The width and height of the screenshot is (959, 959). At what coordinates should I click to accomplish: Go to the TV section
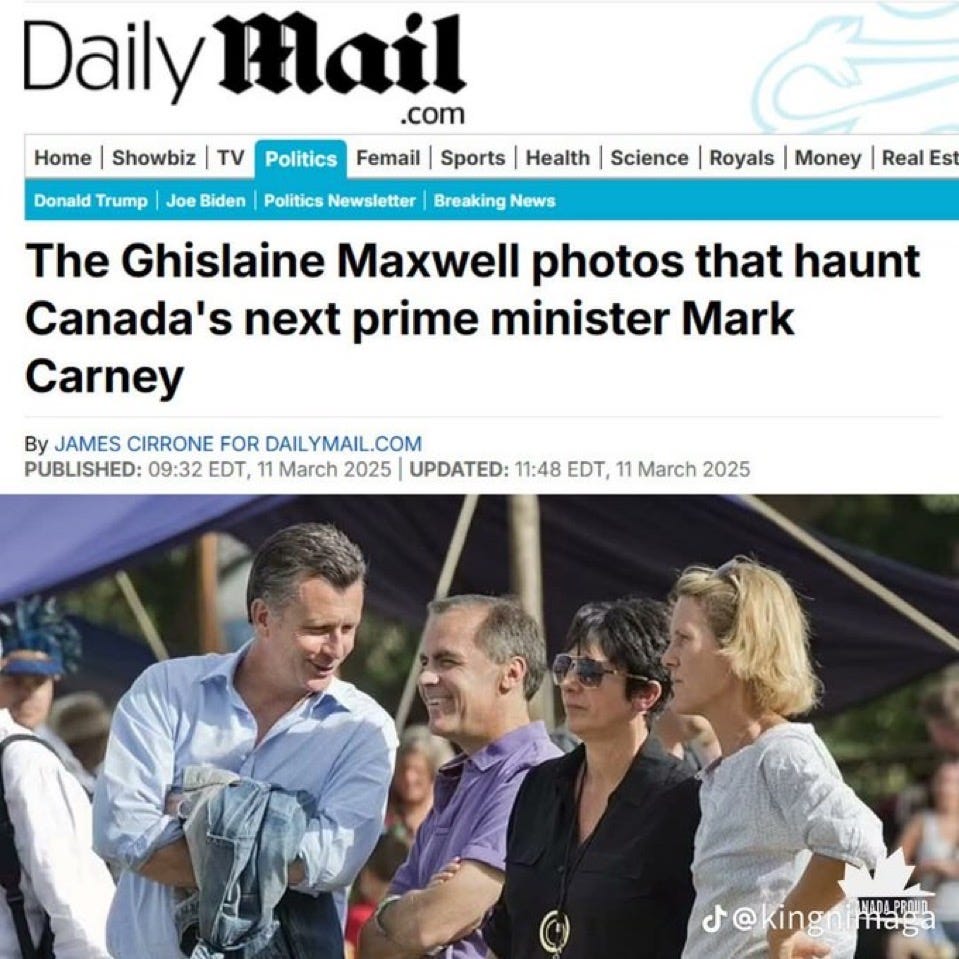[x=231, y=158]
